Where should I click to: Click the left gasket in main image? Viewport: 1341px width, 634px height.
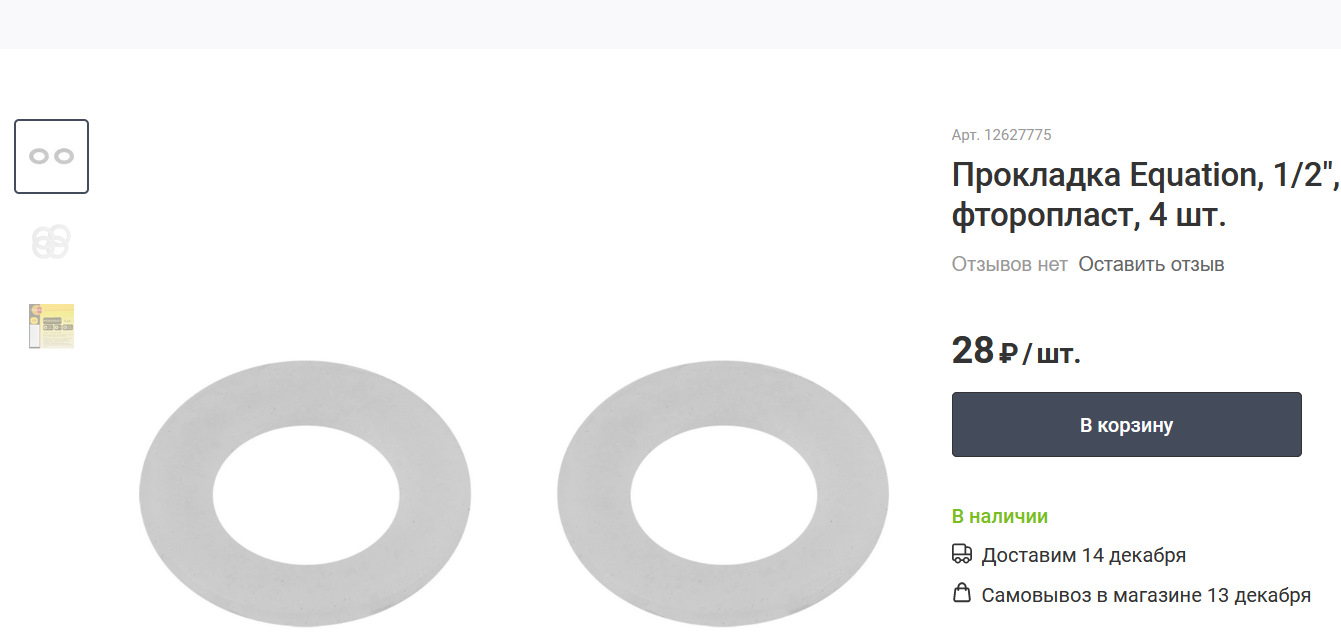[x=176, y=494]
